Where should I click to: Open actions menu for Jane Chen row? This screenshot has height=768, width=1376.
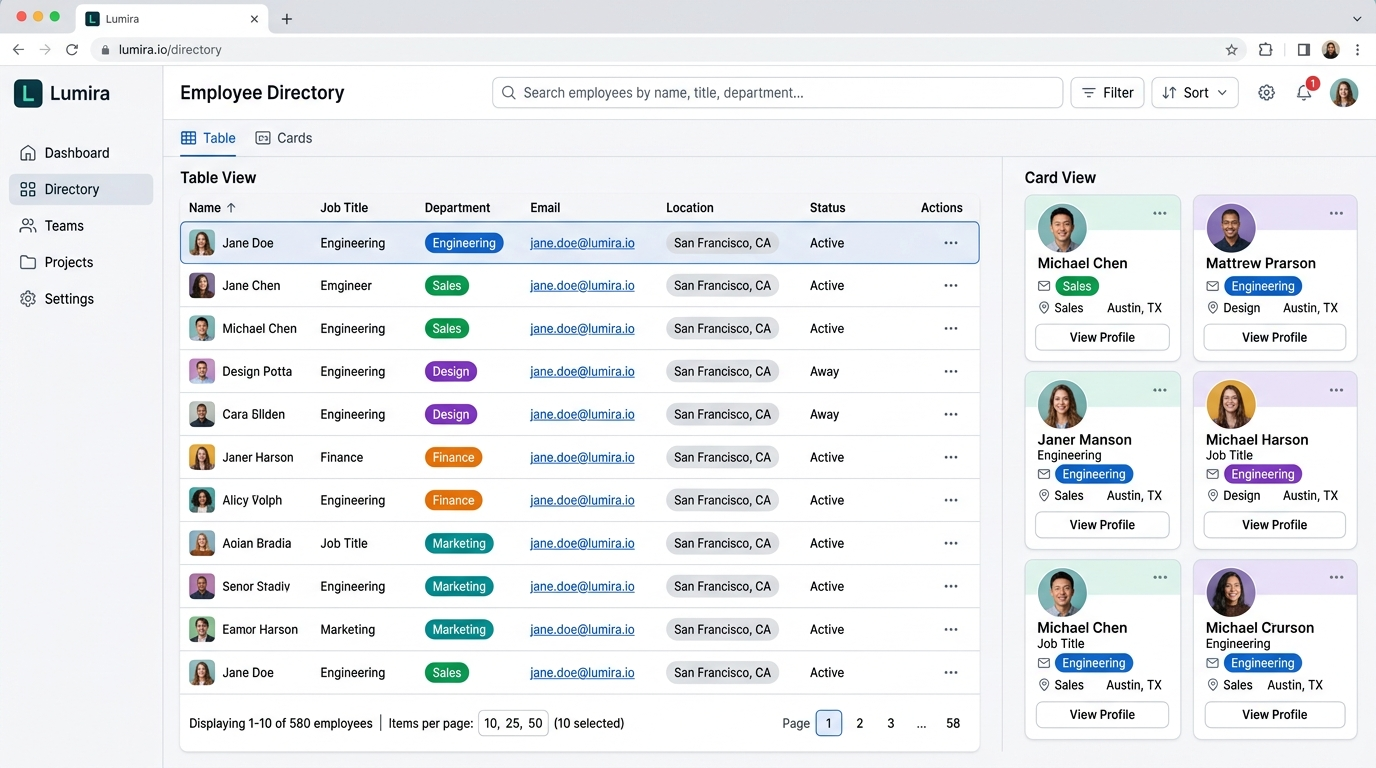tap(951, 286)
